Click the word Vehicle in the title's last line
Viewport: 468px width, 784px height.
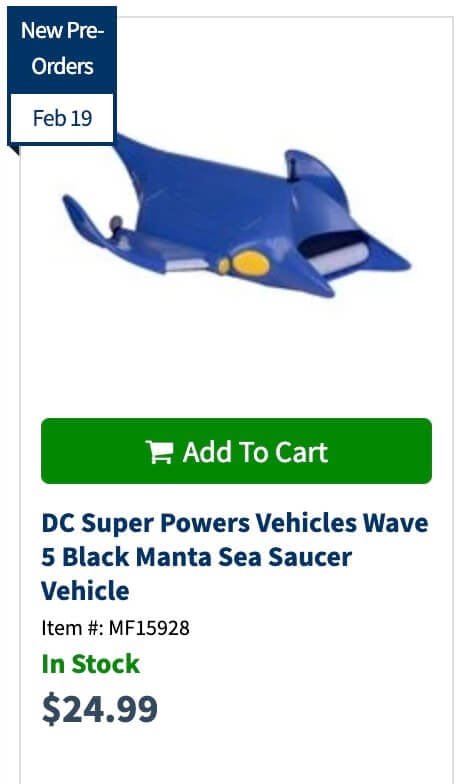pyautogui.click(x=85, y=590)
